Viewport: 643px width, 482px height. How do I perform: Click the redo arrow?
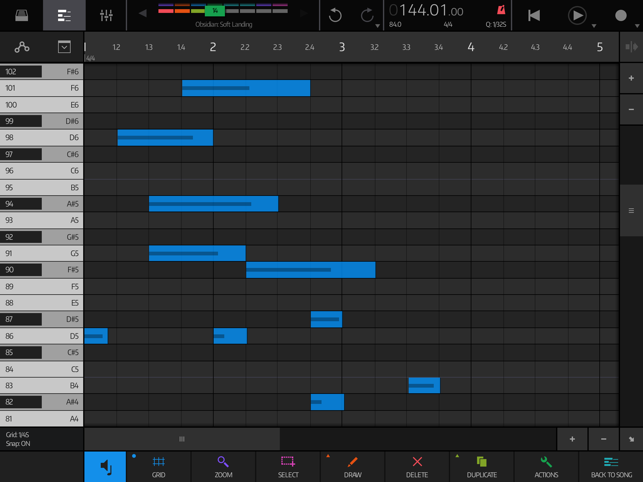[367, 15]
